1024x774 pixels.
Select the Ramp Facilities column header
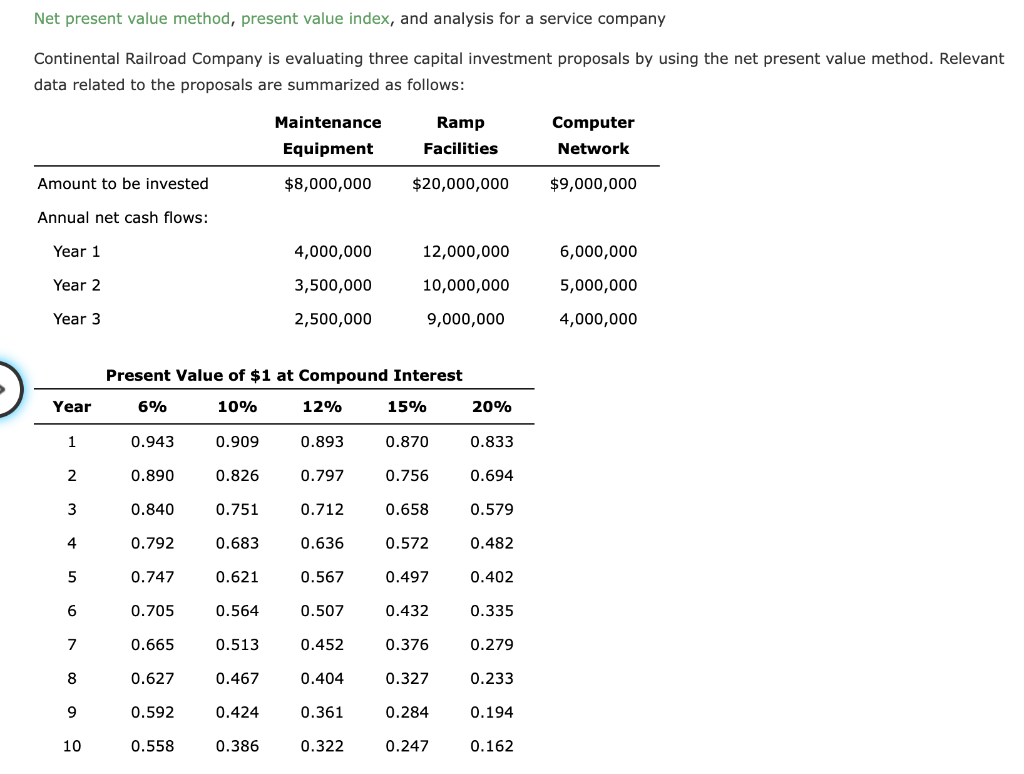pos(460,135)
